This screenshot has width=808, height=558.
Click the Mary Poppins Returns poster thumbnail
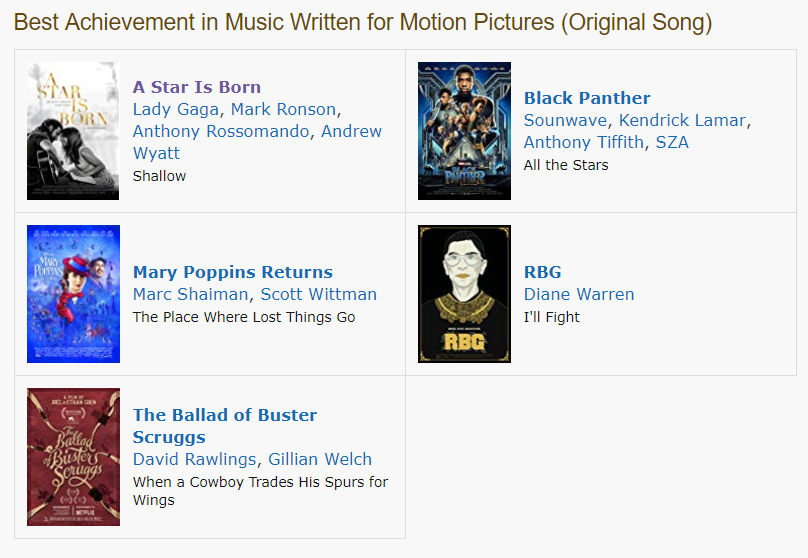pos(72,294)
